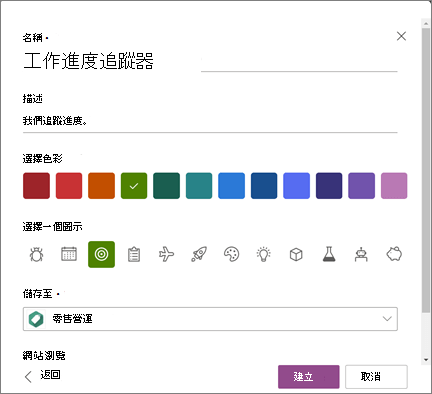Viewport: 432px width, 394px height.
Task: Select the lab flask icon
Action: pyautogui.click(x=329, y=254)
